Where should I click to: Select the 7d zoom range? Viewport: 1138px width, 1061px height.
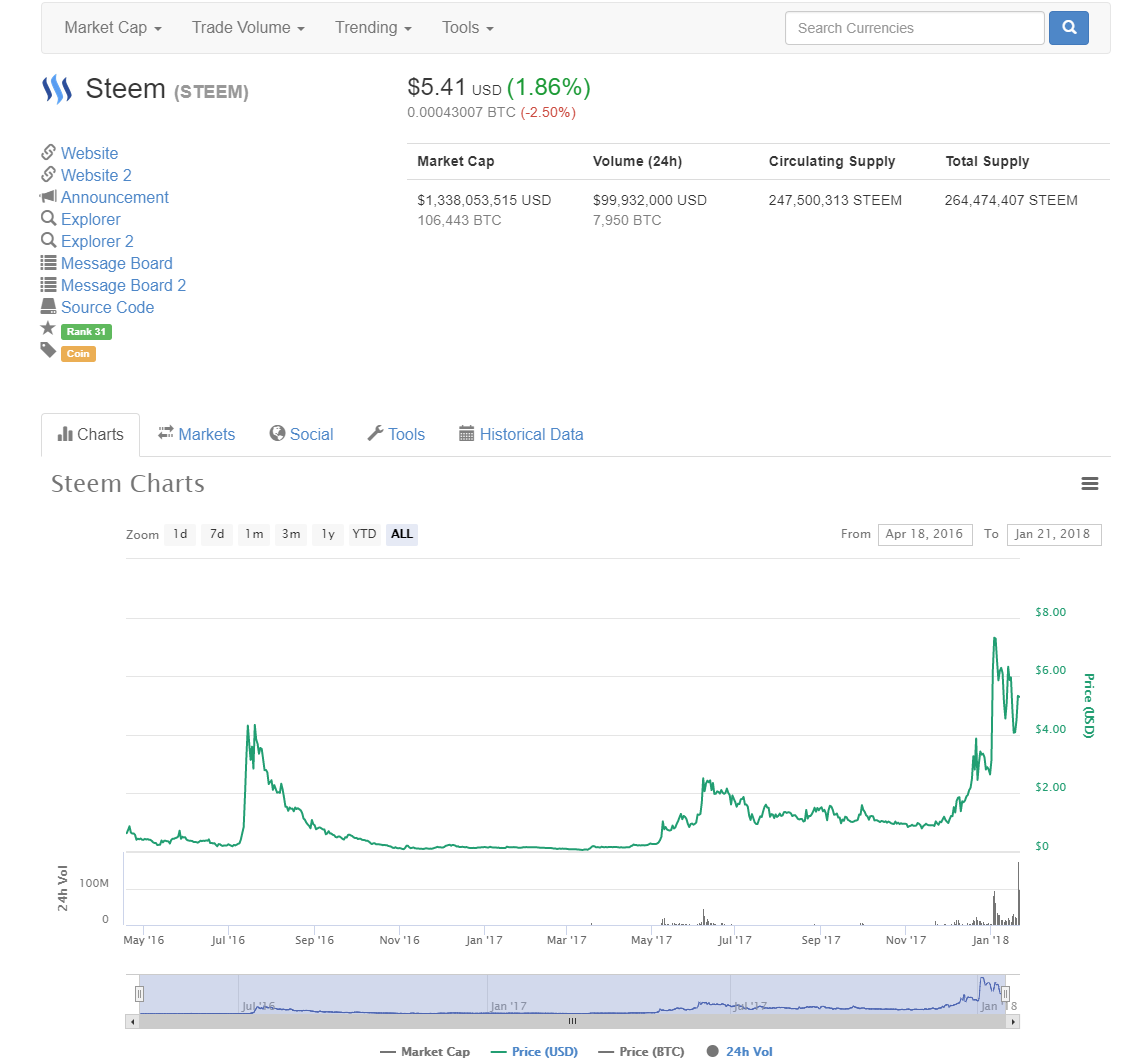tap(217, 534)
